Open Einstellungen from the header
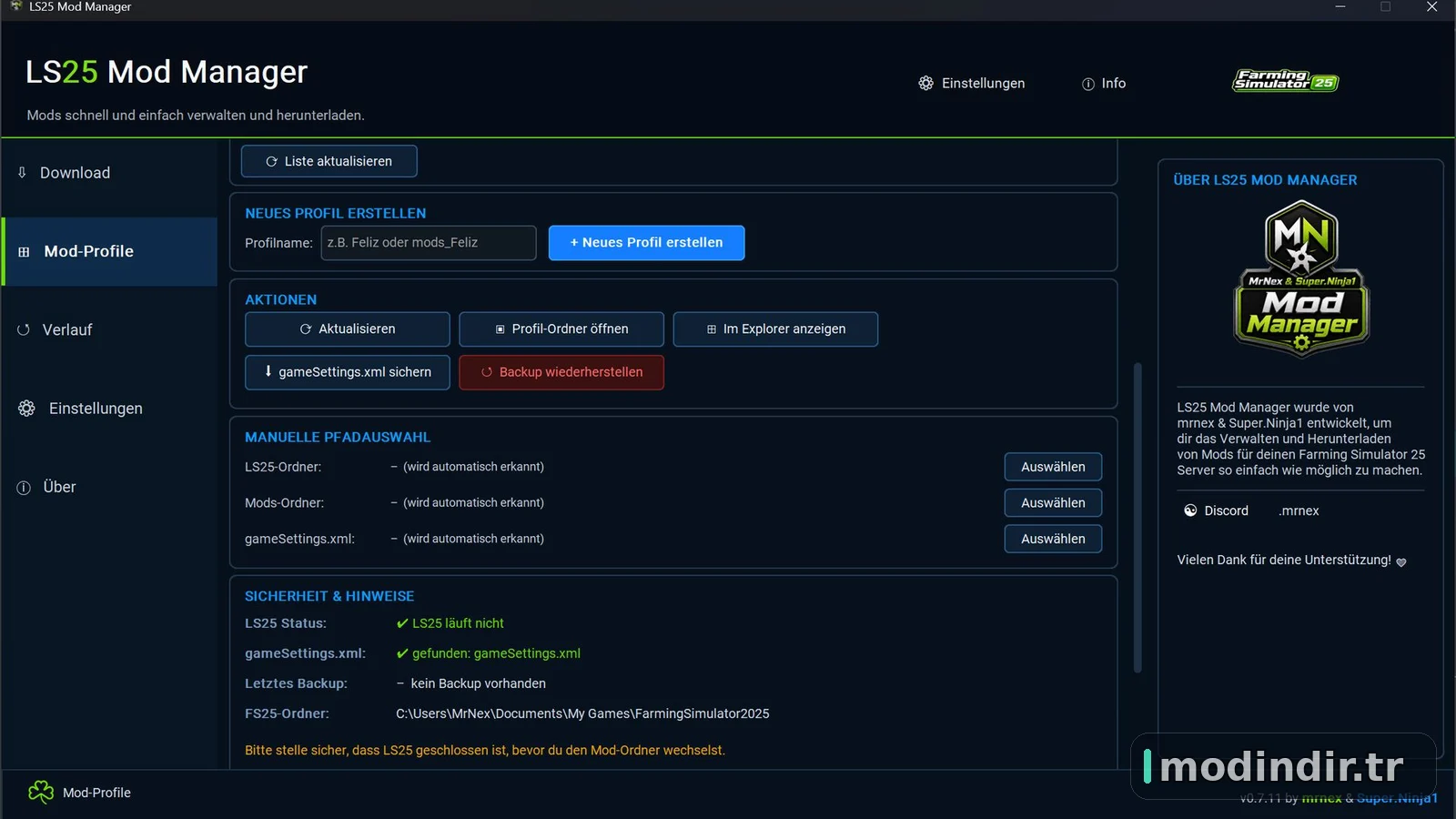Image resolution: width=1456 pixels, height=819 pixels. (971, 83)
